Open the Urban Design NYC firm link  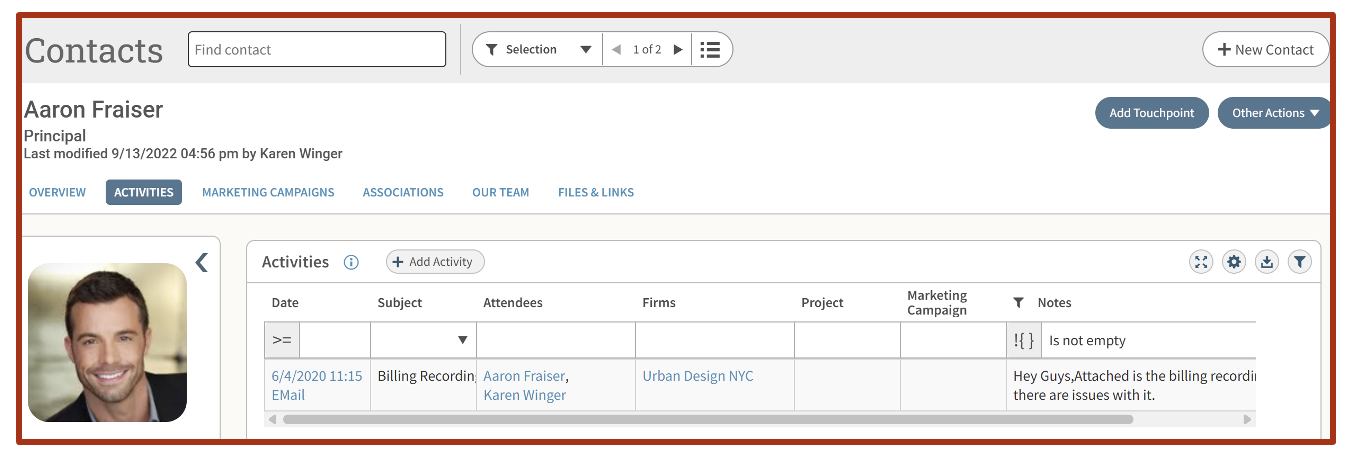(698, 376)
